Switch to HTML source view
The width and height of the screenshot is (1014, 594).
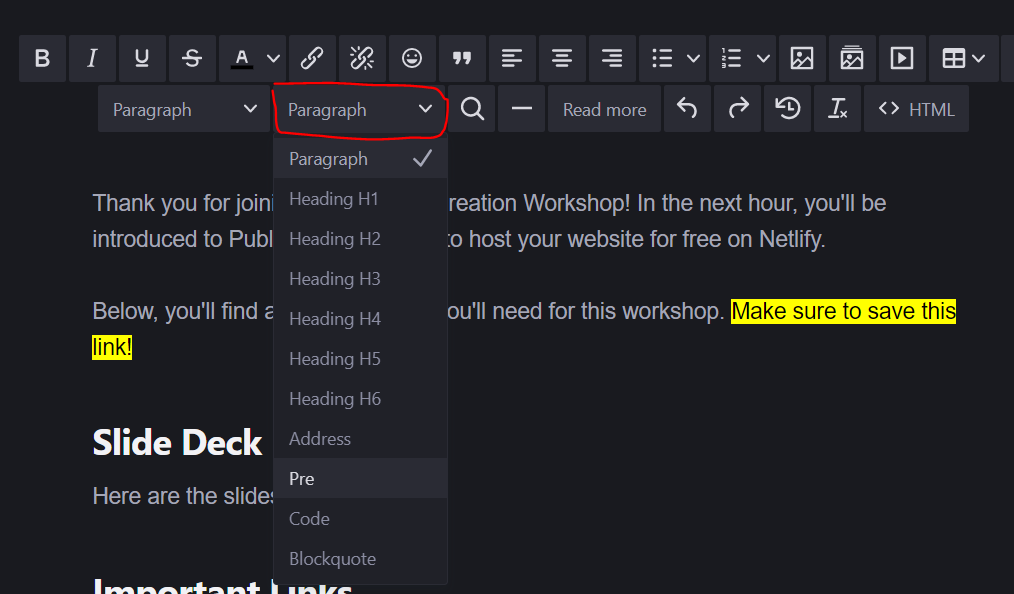tap(916, 109)
